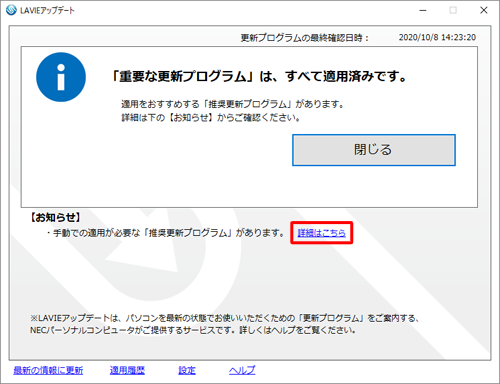500x384 pixels.
Task: Click the LAVIEアップデート title bar icon
Action: [x=11, y=10]
